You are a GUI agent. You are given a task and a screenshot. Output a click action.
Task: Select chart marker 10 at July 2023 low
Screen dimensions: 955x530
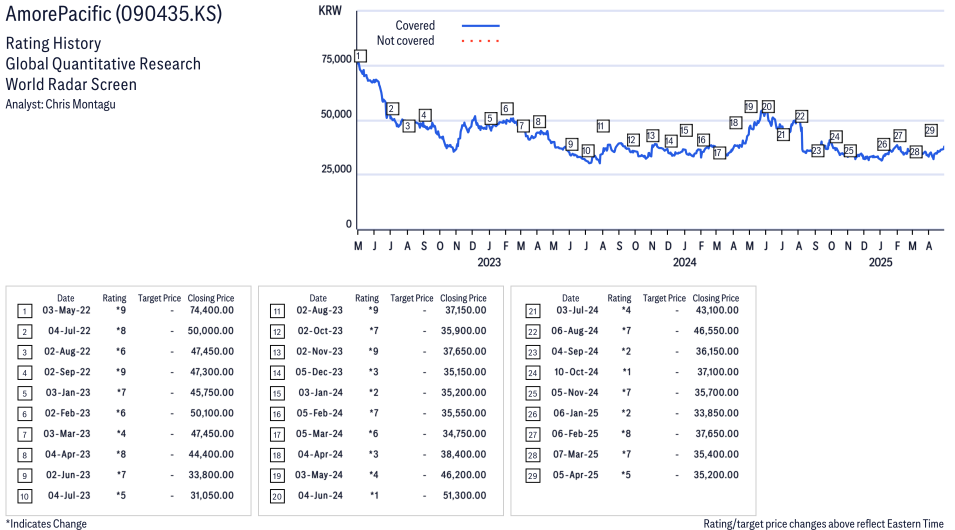point(587,150)
